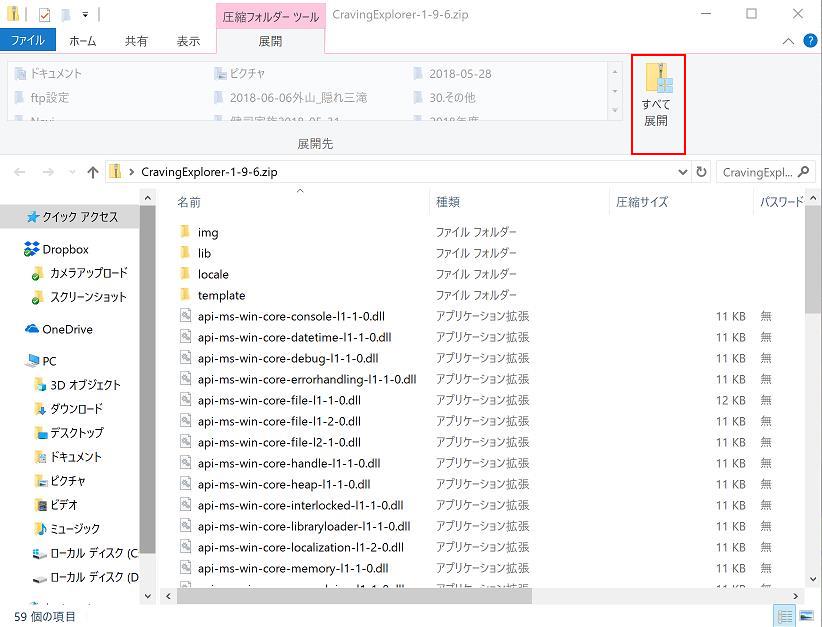The height and width of the screenshot is (627, 822).
Task: Click the Forward navigation arrow
Action: pyautogui.click(x=48, y=172)
